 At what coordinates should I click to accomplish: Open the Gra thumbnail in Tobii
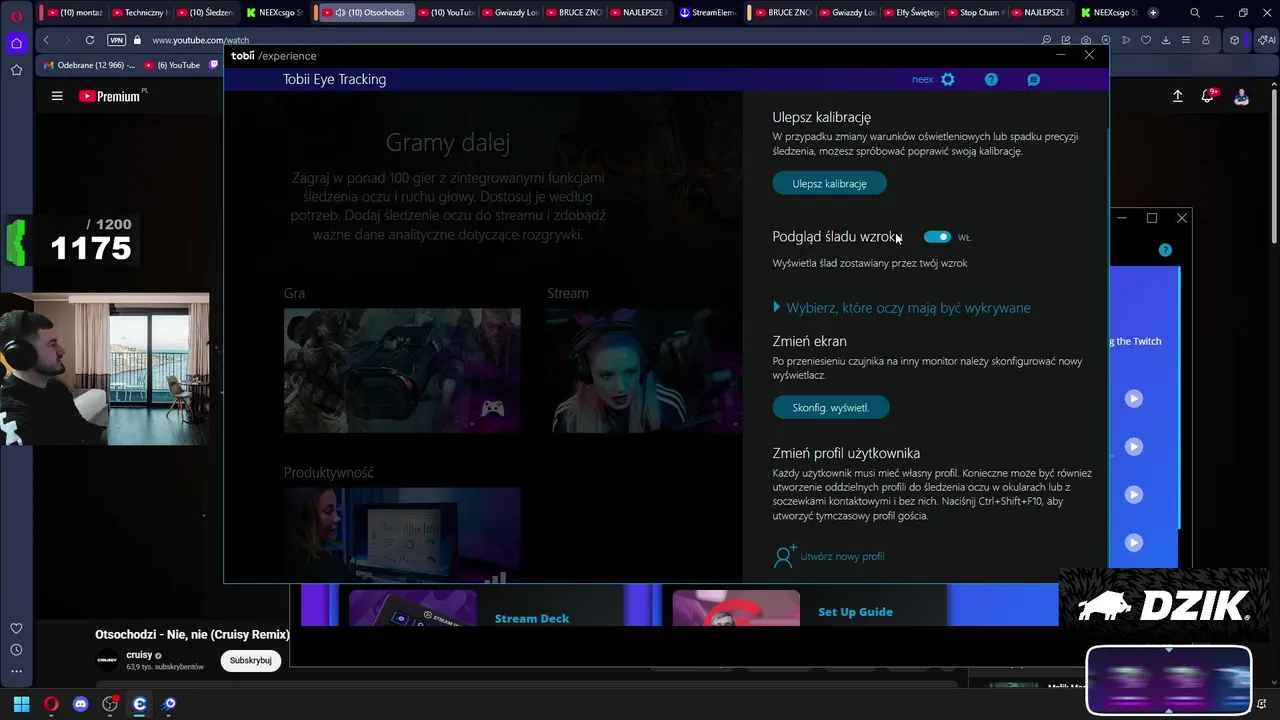coord(402,371)
